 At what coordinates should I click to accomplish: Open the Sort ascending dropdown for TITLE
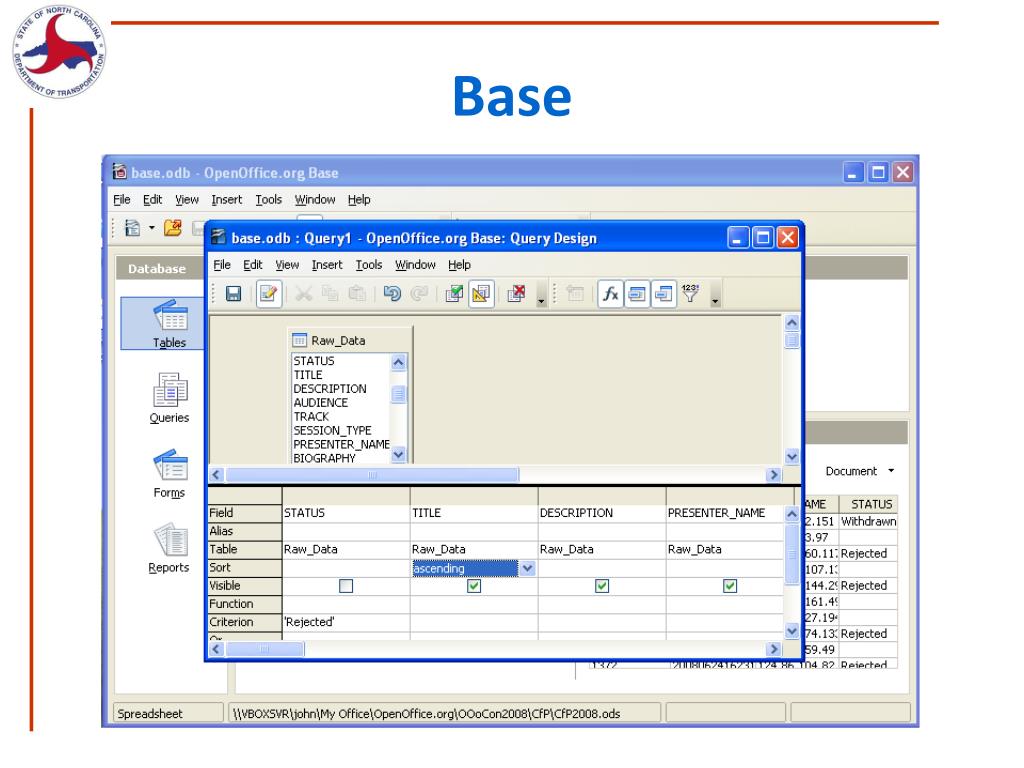tap(528, 568)
